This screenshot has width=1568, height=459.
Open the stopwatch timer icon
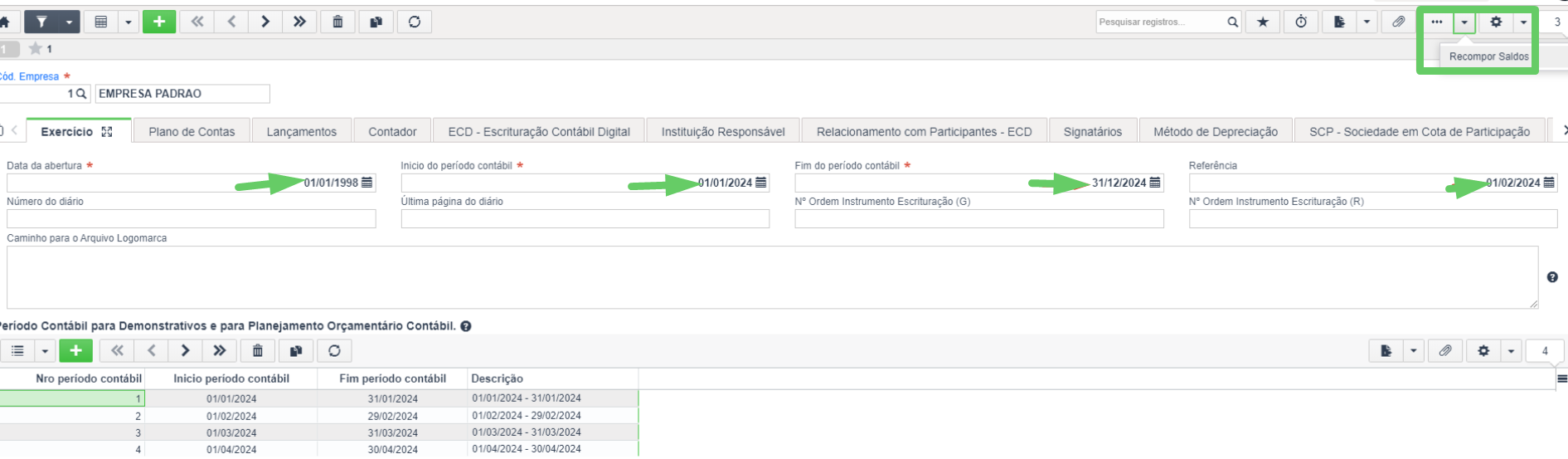pos(1301,22)
